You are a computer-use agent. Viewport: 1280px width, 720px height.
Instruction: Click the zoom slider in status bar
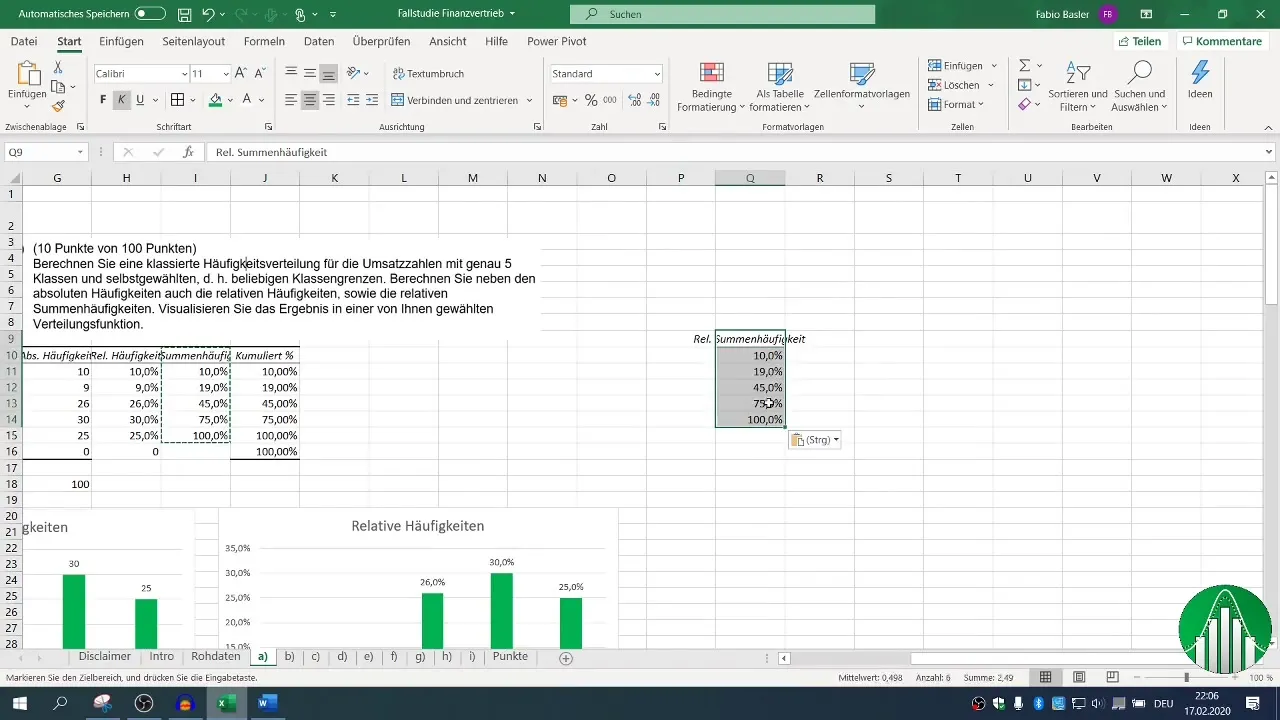click(x=1186, y=678)
